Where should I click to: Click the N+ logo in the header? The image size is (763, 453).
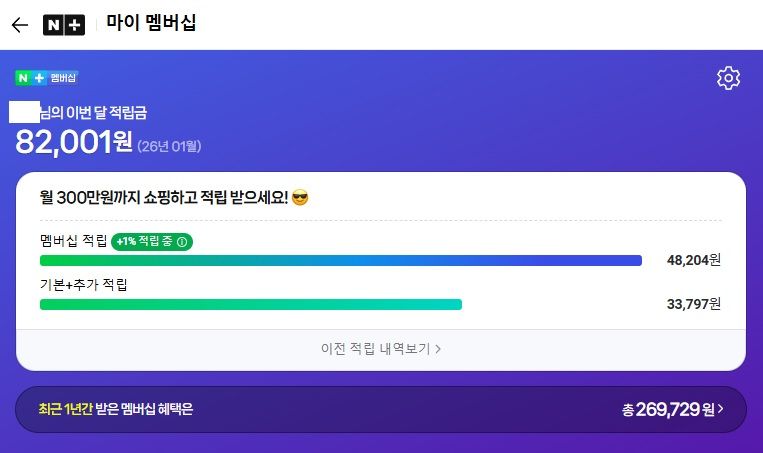pos(64,25)
